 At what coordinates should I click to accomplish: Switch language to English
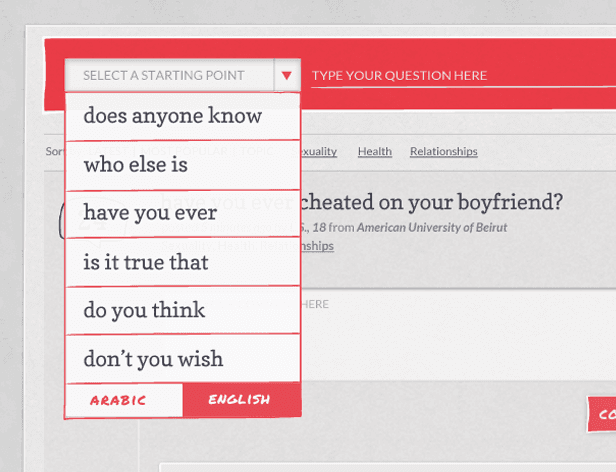(x=242, y=400)
